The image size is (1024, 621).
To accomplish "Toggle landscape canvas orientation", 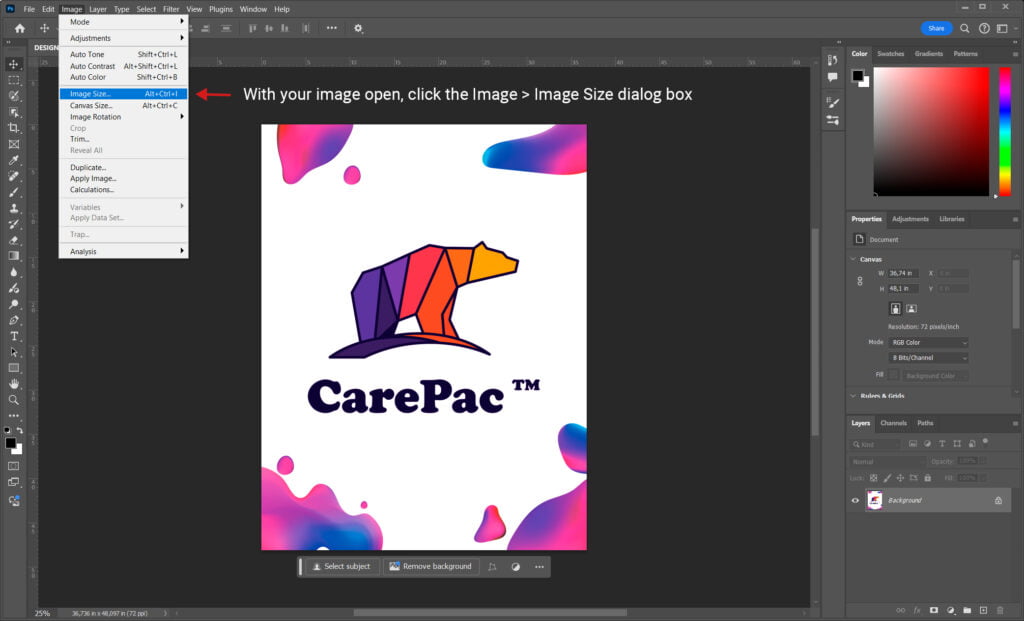I will tap(912, 307).
